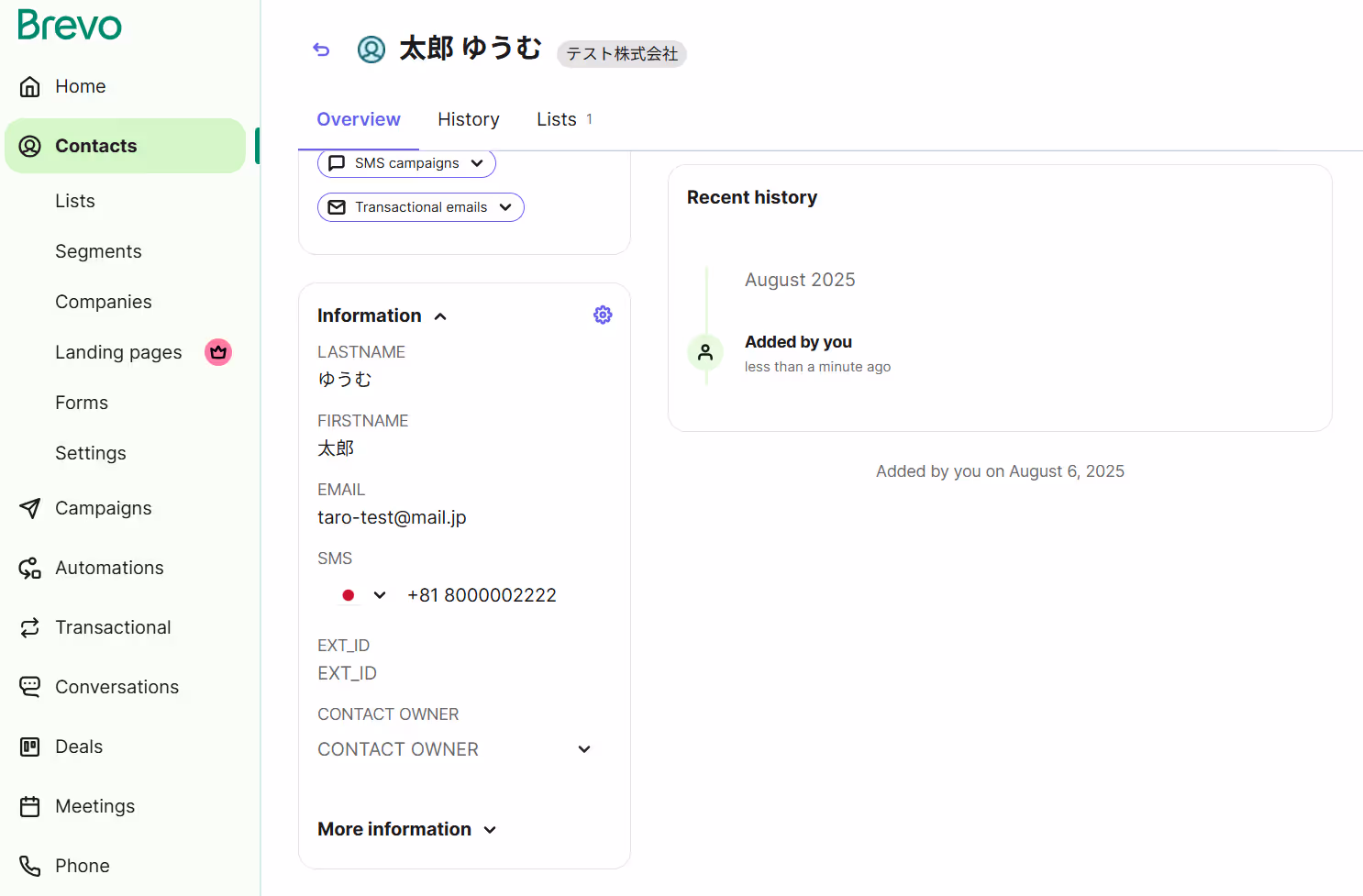
Task: Open CONTACT OWNER dropdown
Action: pos(455,749)
